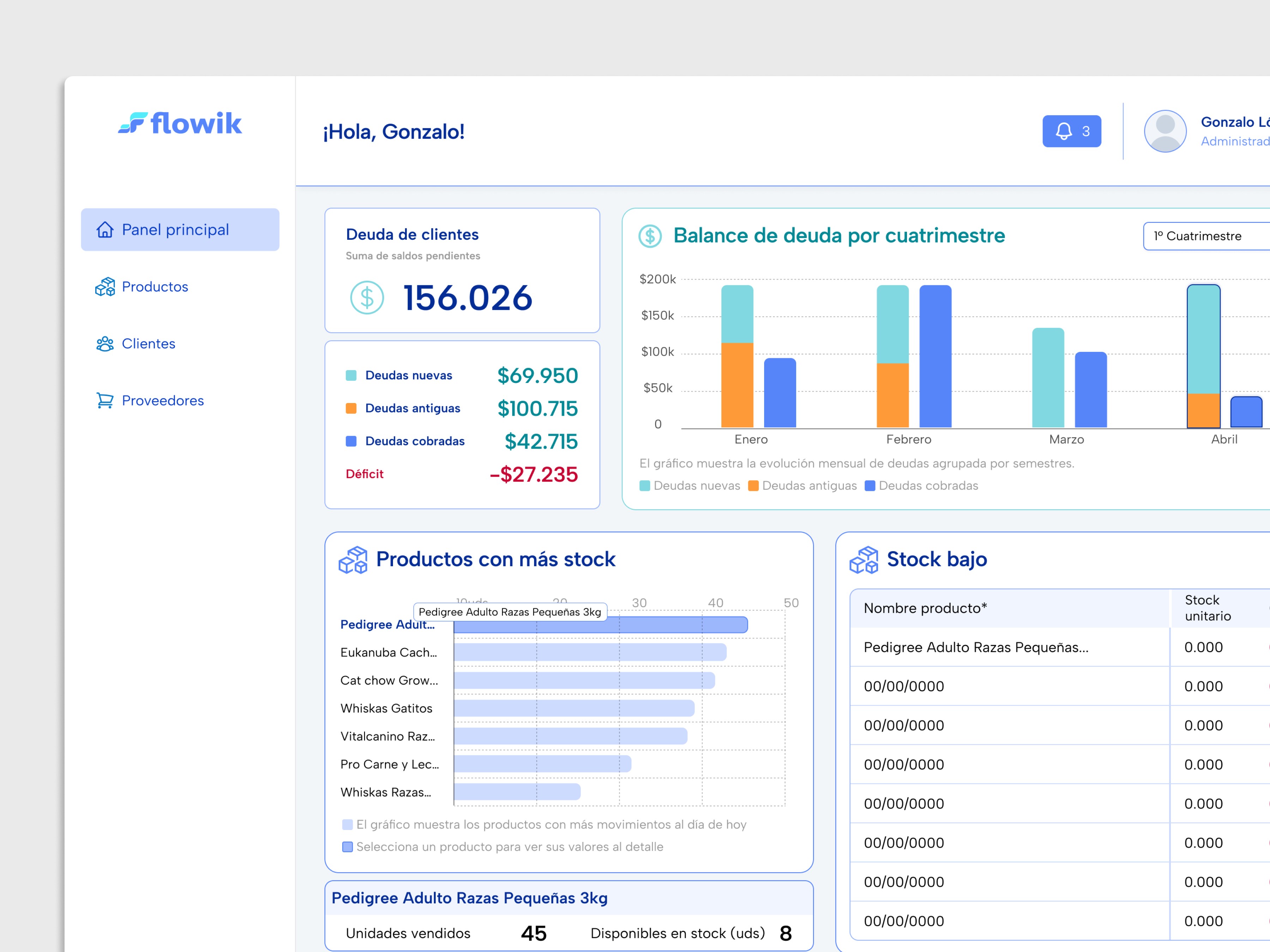Click the orange Deudas antiguas swatch
Screen dimensions: 1270x952
coord(351,408)
